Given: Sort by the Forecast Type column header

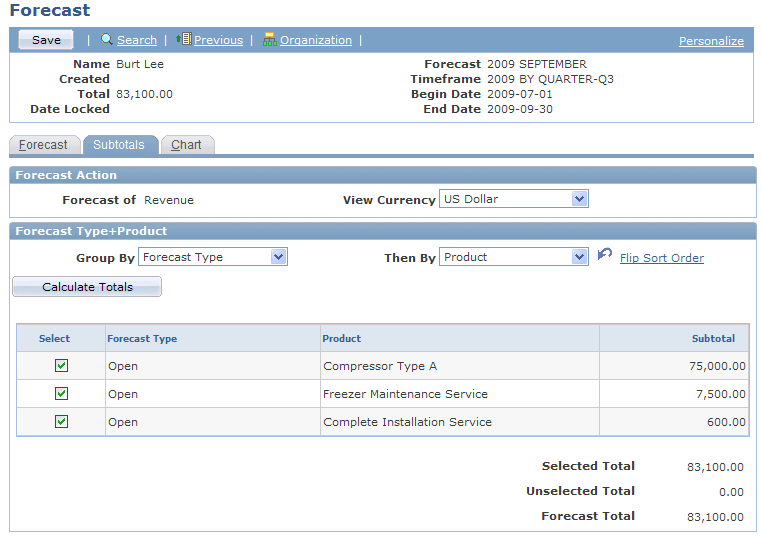Looking at the screenshot, I should tap(142, 338).
